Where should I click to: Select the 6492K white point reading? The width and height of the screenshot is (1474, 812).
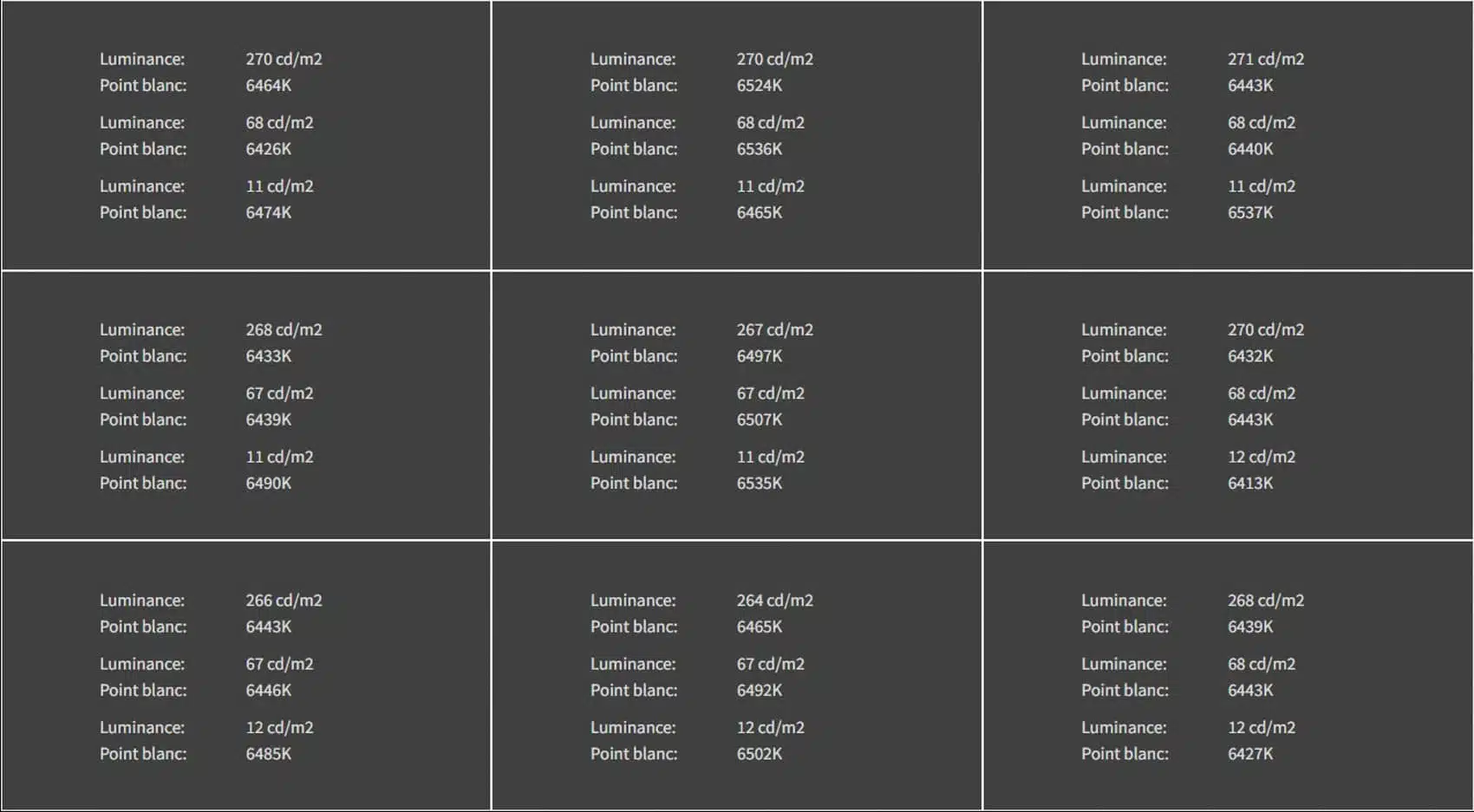click(x=760, y=690)
